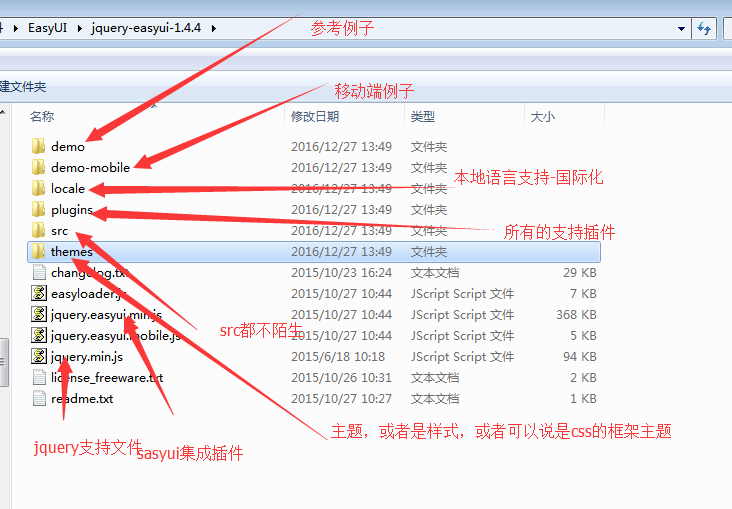Click the src folder icon

pos(39,230)
